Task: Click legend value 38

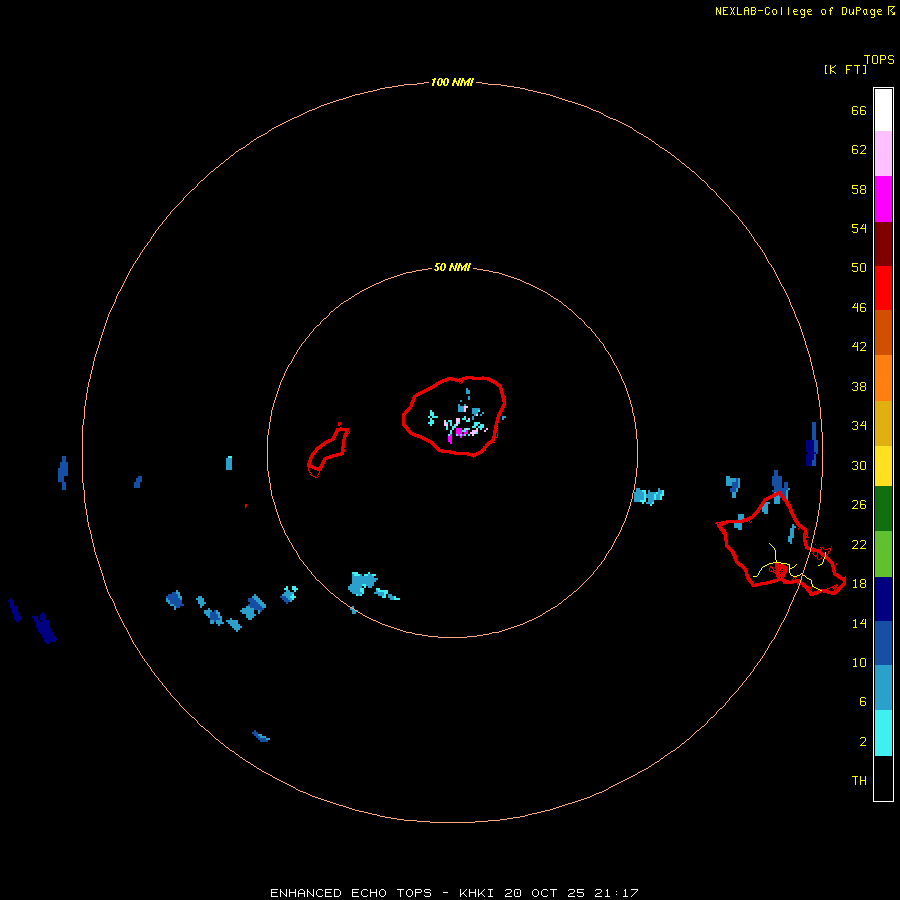Action: [x=859, y=386]
